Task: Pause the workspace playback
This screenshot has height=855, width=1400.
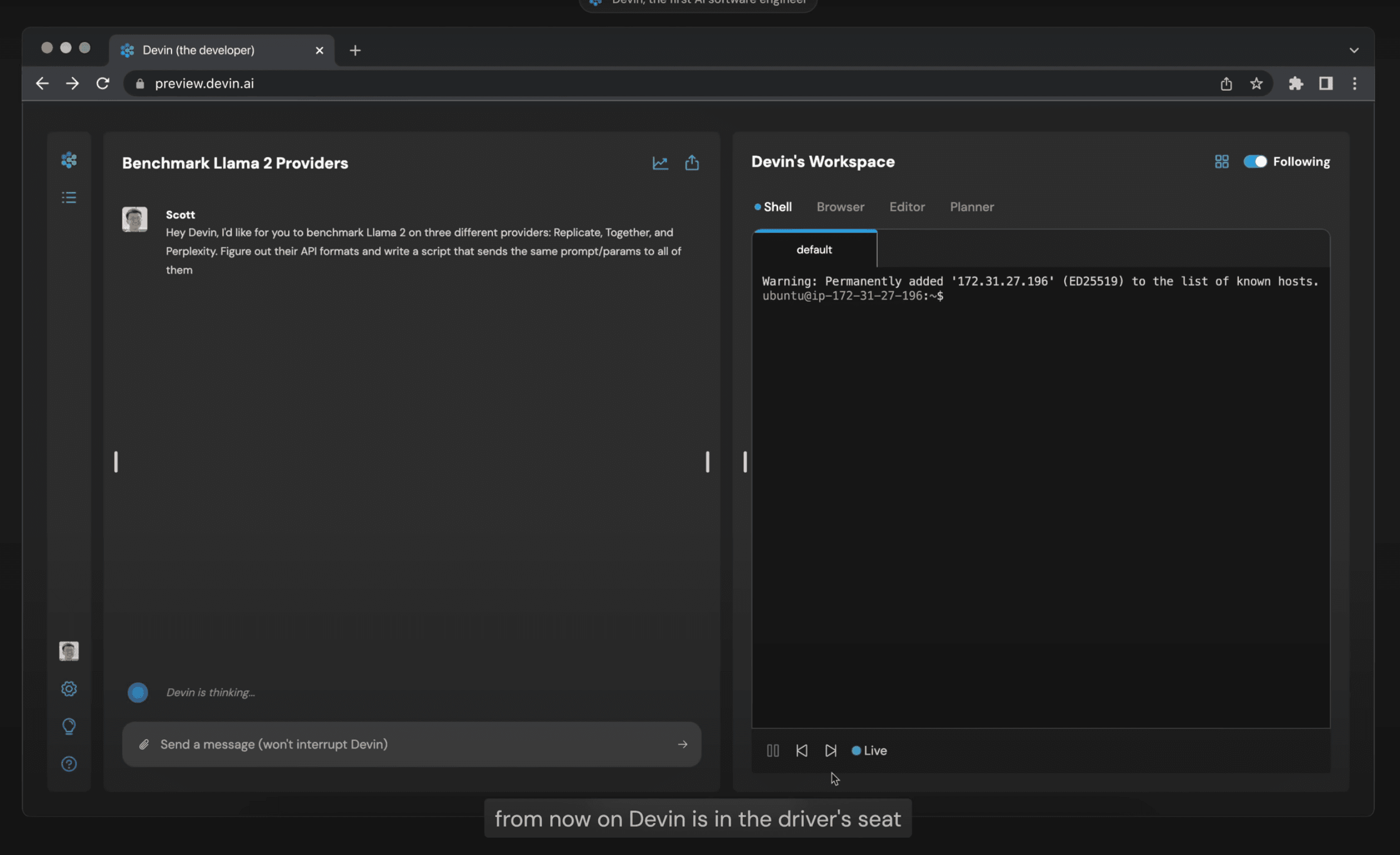Action: pos(773,750)
